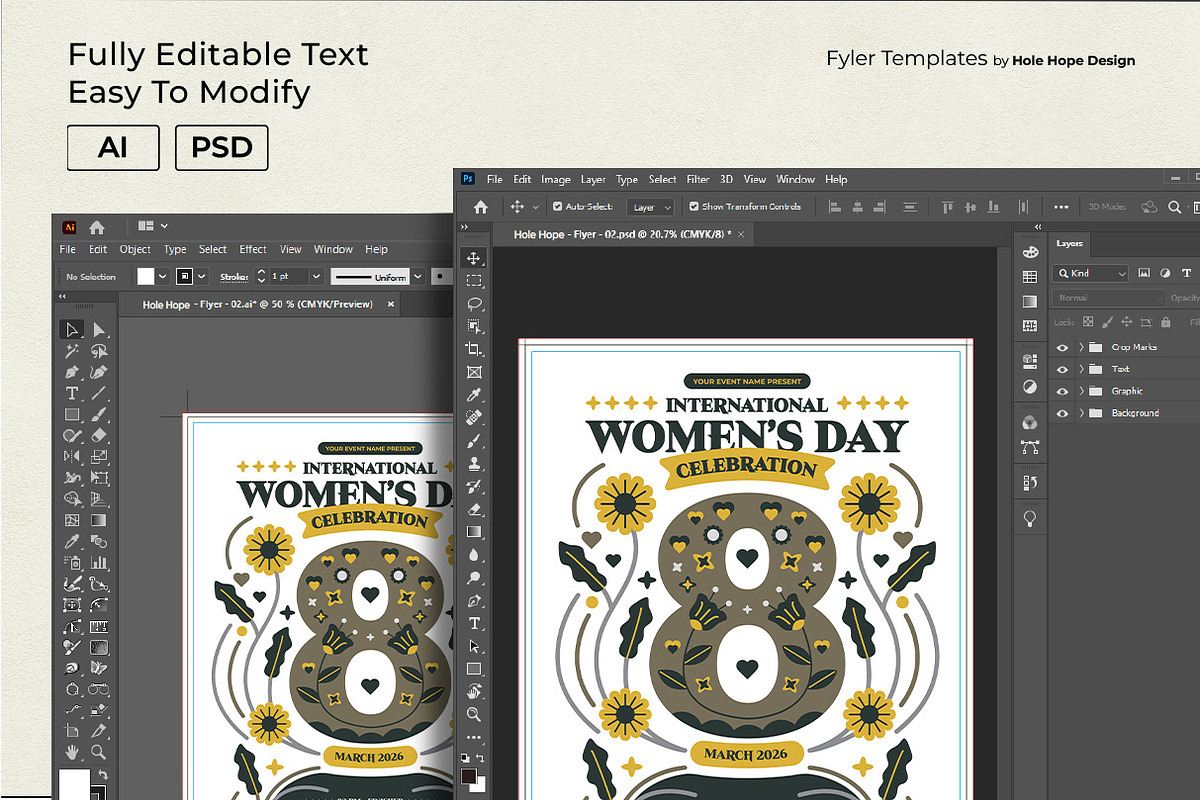Choose the Photoshop Frame tool
This screenshot has width=1200, height=800.
pyautogui.click(x=474, y=372)
